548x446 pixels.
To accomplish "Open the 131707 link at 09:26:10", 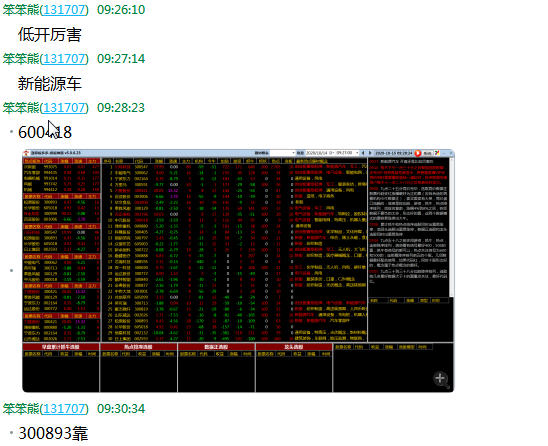I will tap(64, 9).
